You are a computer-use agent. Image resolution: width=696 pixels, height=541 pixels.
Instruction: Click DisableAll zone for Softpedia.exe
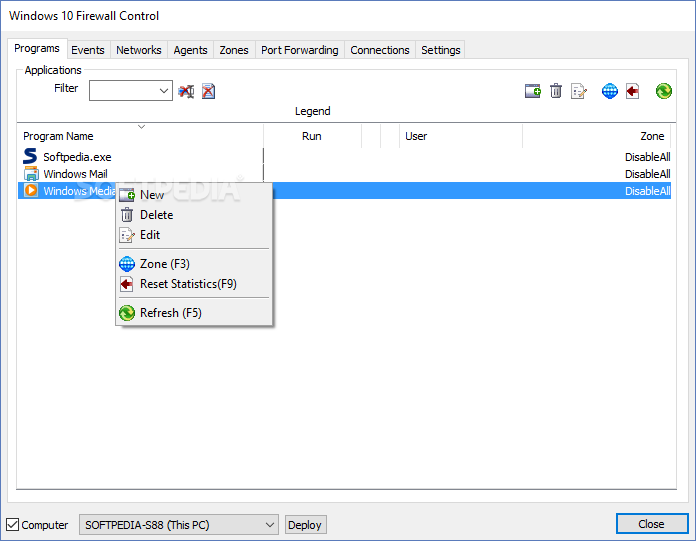coord(647,157)
